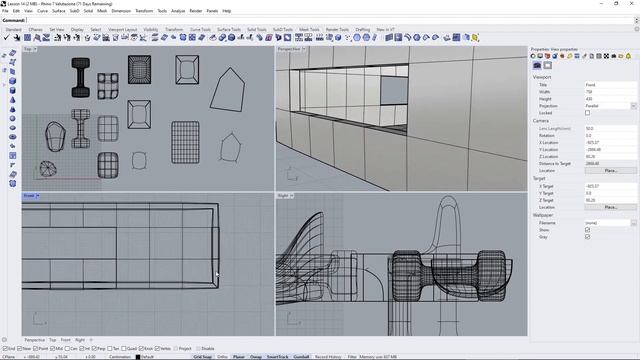This screenshot has width=640, height=360.
Task: Open the Right viewport title menu arrow
Action: coord(291,196)
